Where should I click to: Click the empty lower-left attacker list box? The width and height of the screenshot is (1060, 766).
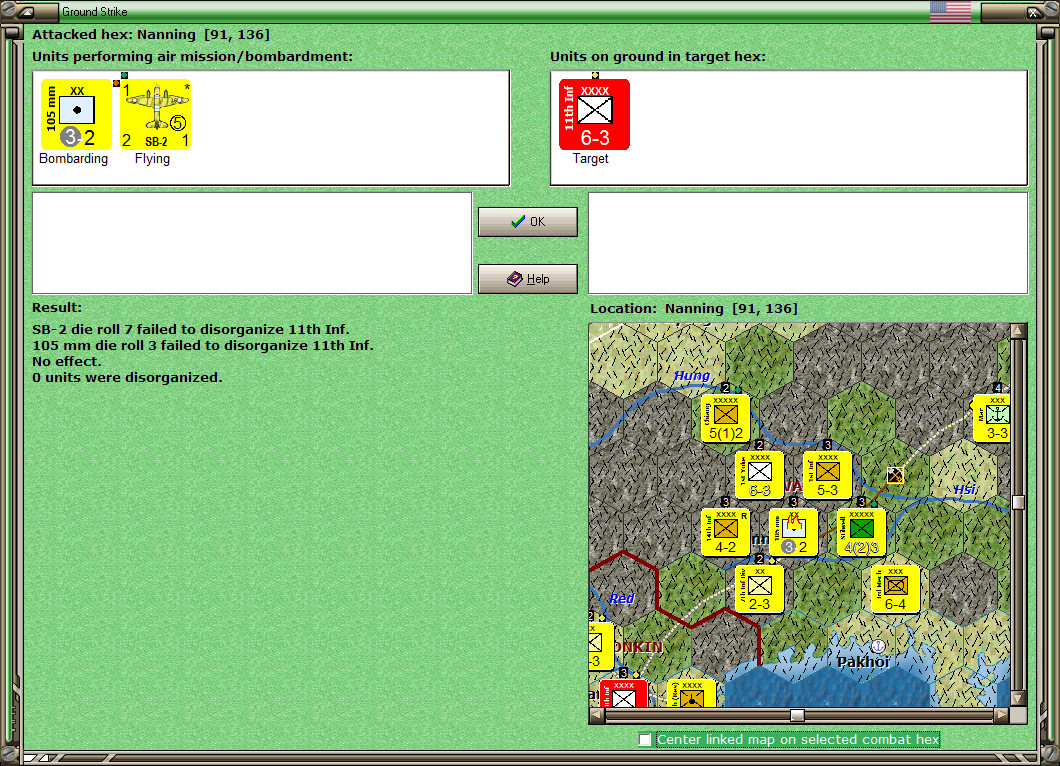click(252, 243)
